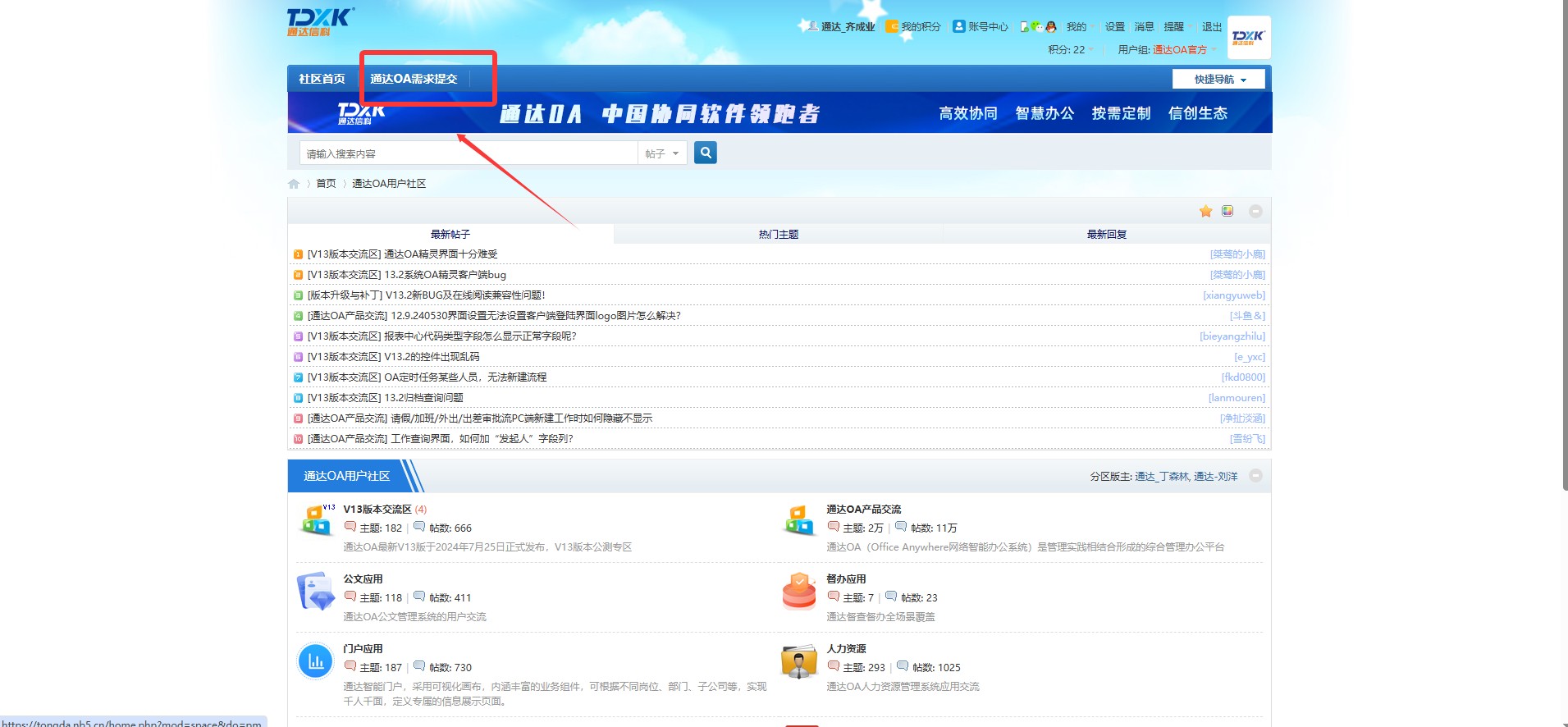Screen dimensions: 1568x727
Task: Click the 设置 link in the header
Action: (x=1114, y=27)
